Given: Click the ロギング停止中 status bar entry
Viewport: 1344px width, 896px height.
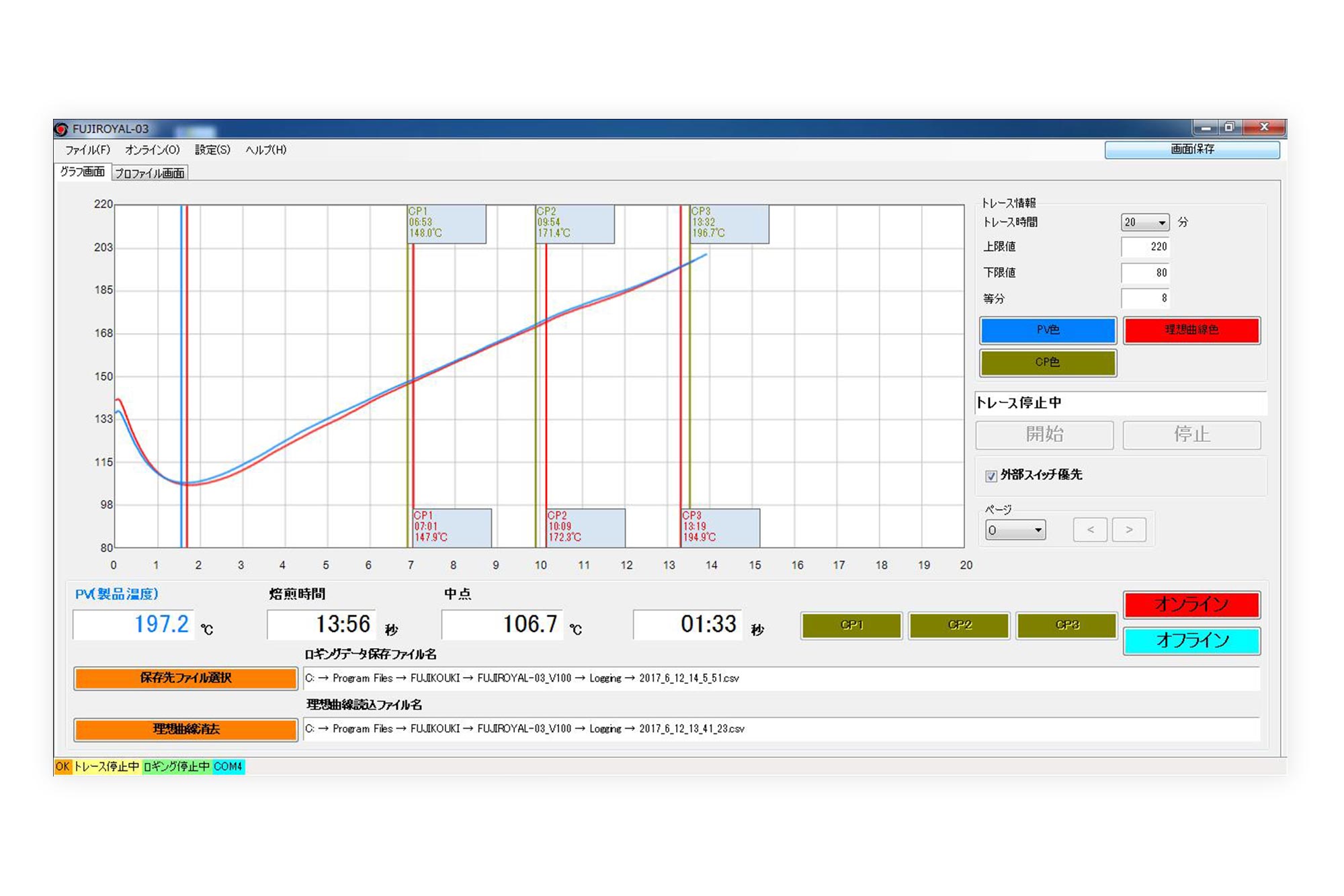Looking at the screenshot, I should pos(177,767).
